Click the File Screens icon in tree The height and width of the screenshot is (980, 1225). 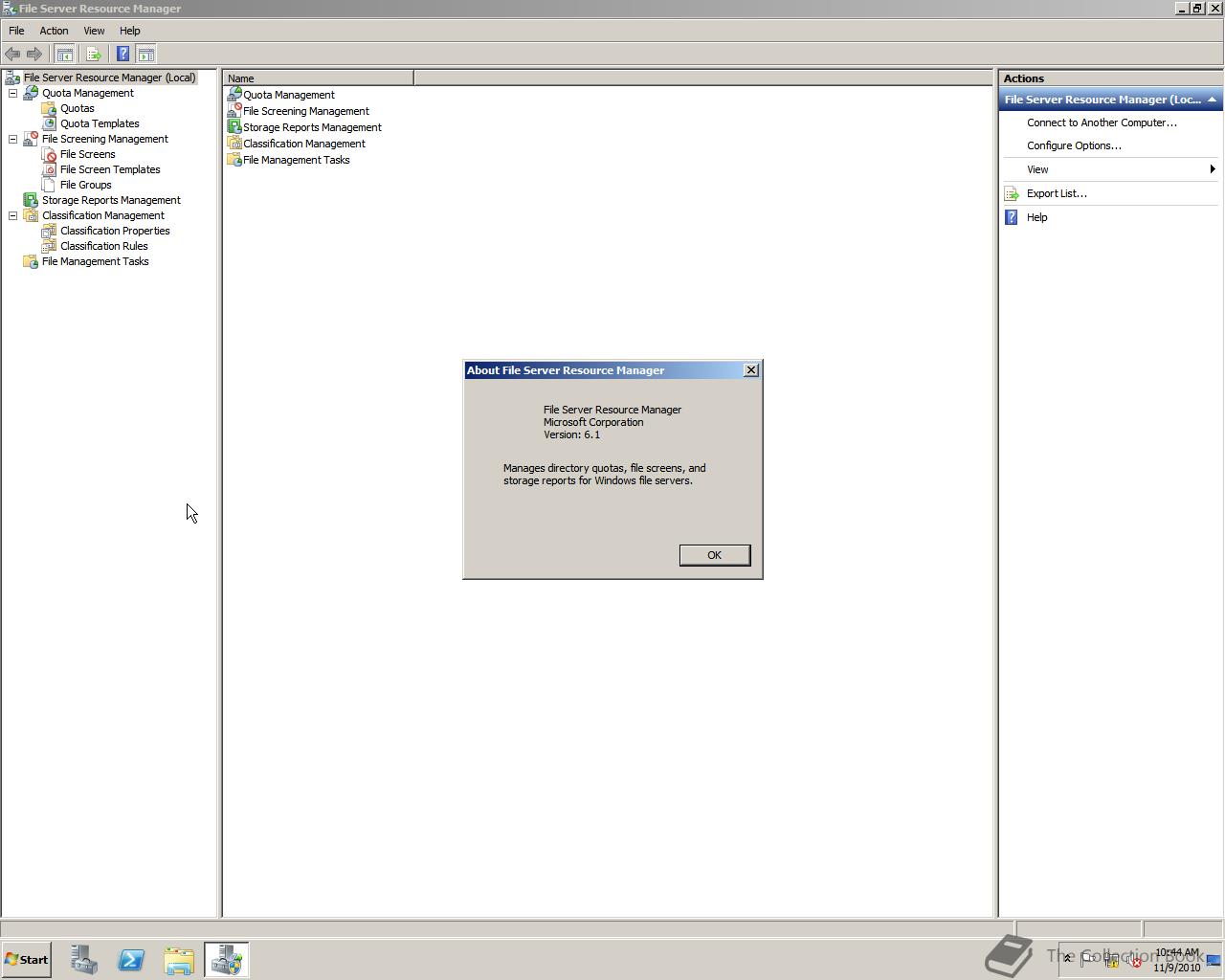click(x=49, y=154)
